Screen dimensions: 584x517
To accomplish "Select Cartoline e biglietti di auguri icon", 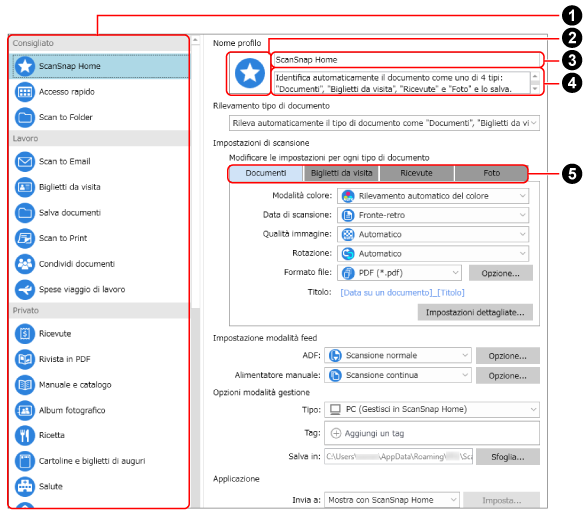I will coord(25,461).
